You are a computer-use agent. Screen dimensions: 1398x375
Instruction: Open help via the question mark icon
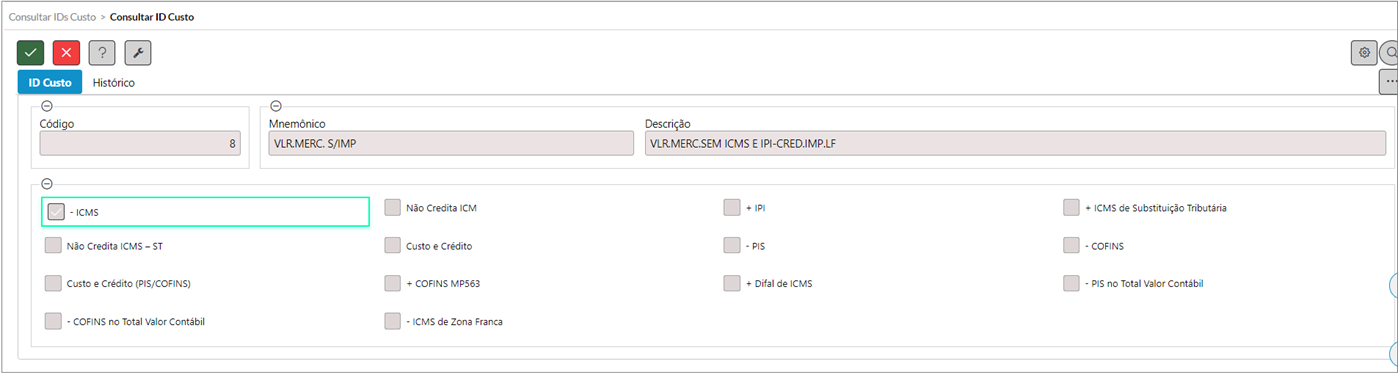pos(102,53)
